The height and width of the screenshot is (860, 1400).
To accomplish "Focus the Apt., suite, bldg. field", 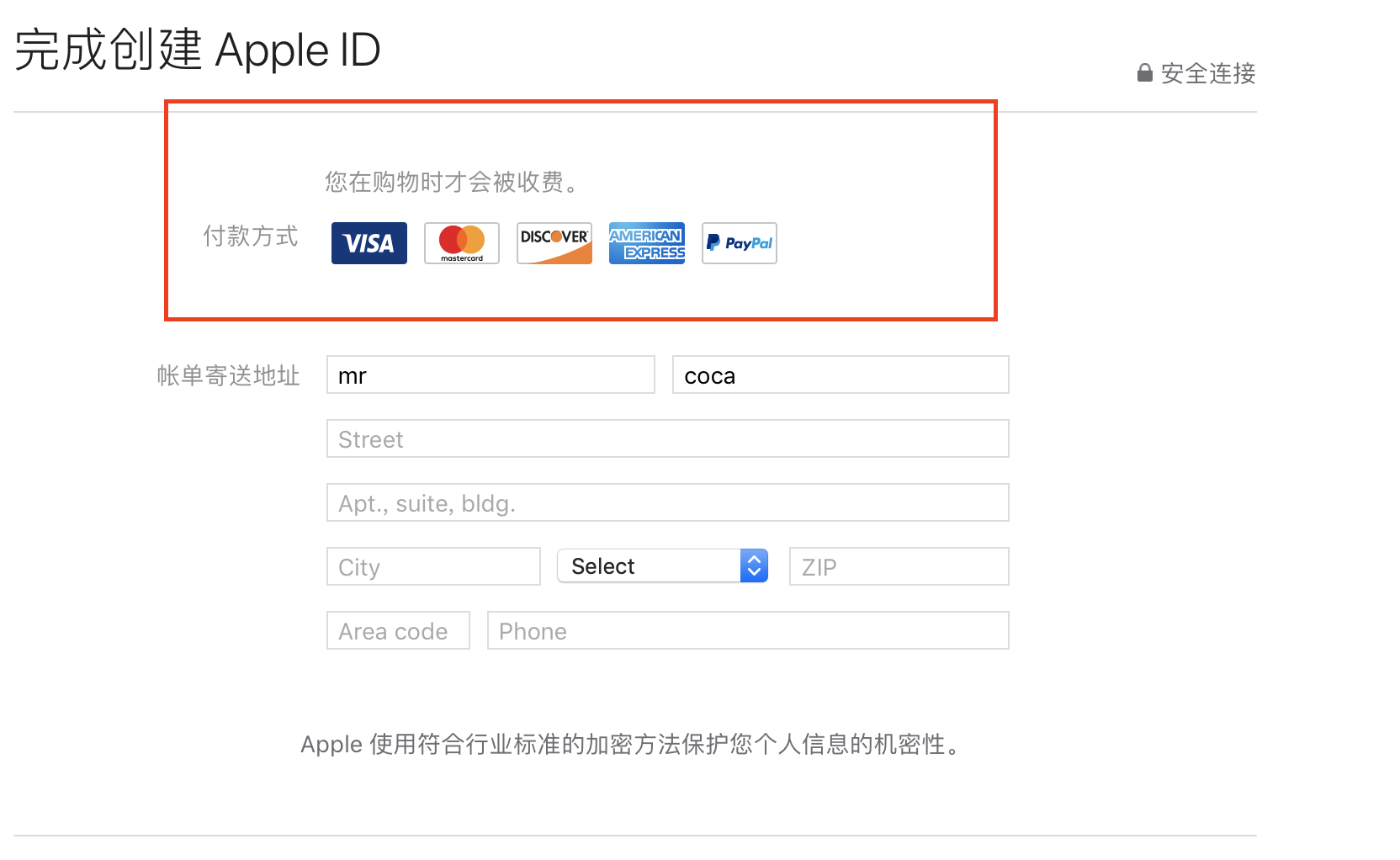I will (667, 503).
